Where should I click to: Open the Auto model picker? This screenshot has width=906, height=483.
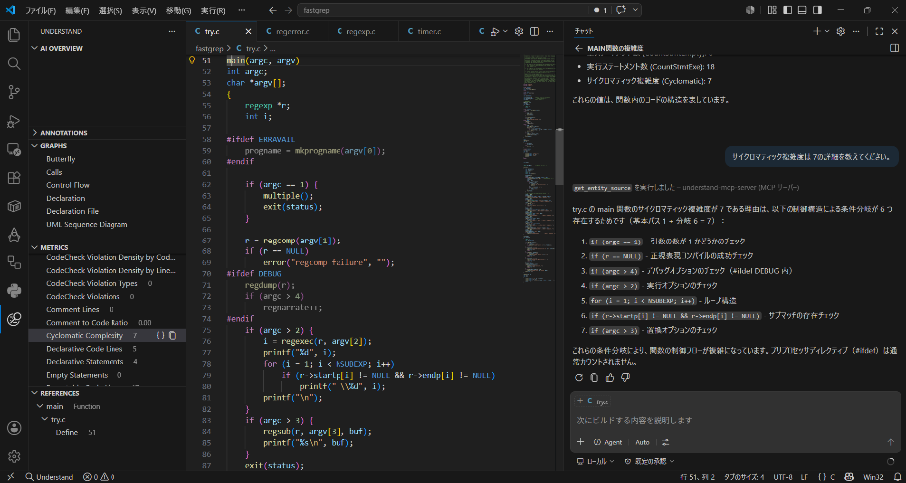[x=643, y=442]
